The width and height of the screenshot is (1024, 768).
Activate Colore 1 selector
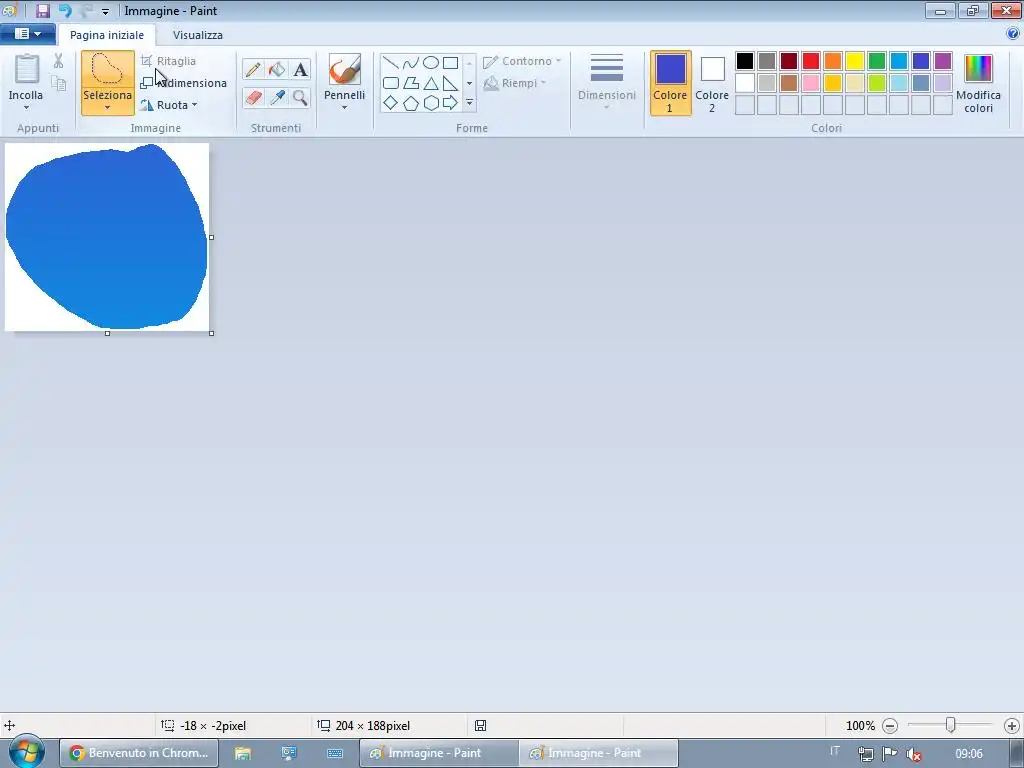pyautogui.click(x=671, y=83)
